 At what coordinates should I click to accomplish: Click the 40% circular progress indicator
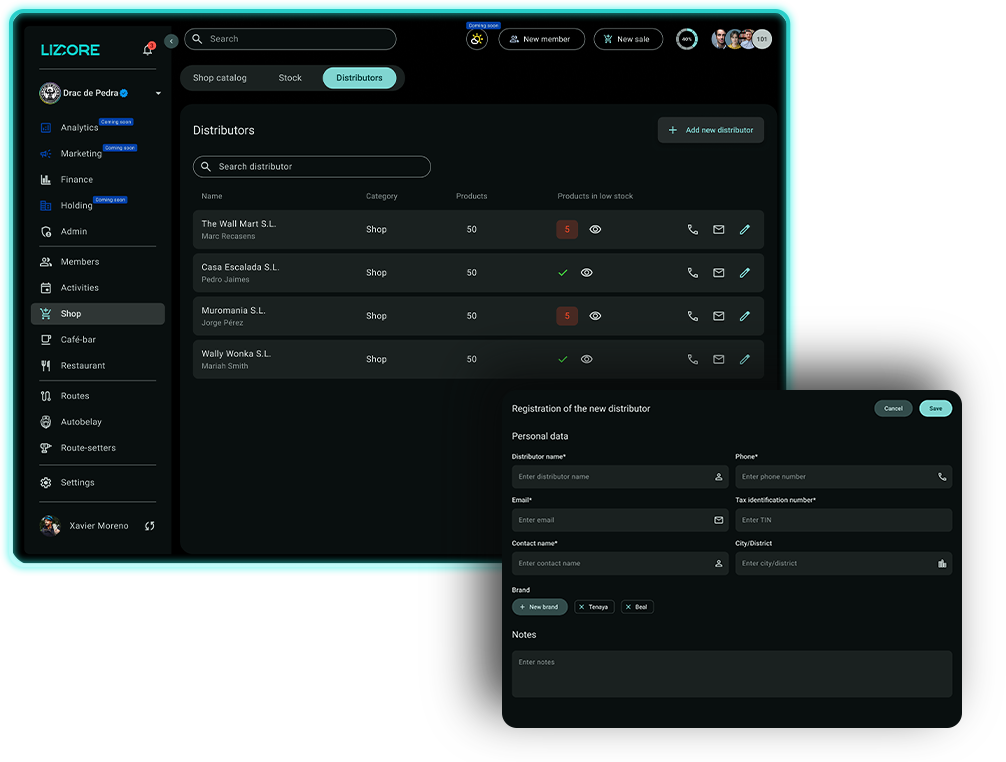pyautogui.click(x=686, y=39)
